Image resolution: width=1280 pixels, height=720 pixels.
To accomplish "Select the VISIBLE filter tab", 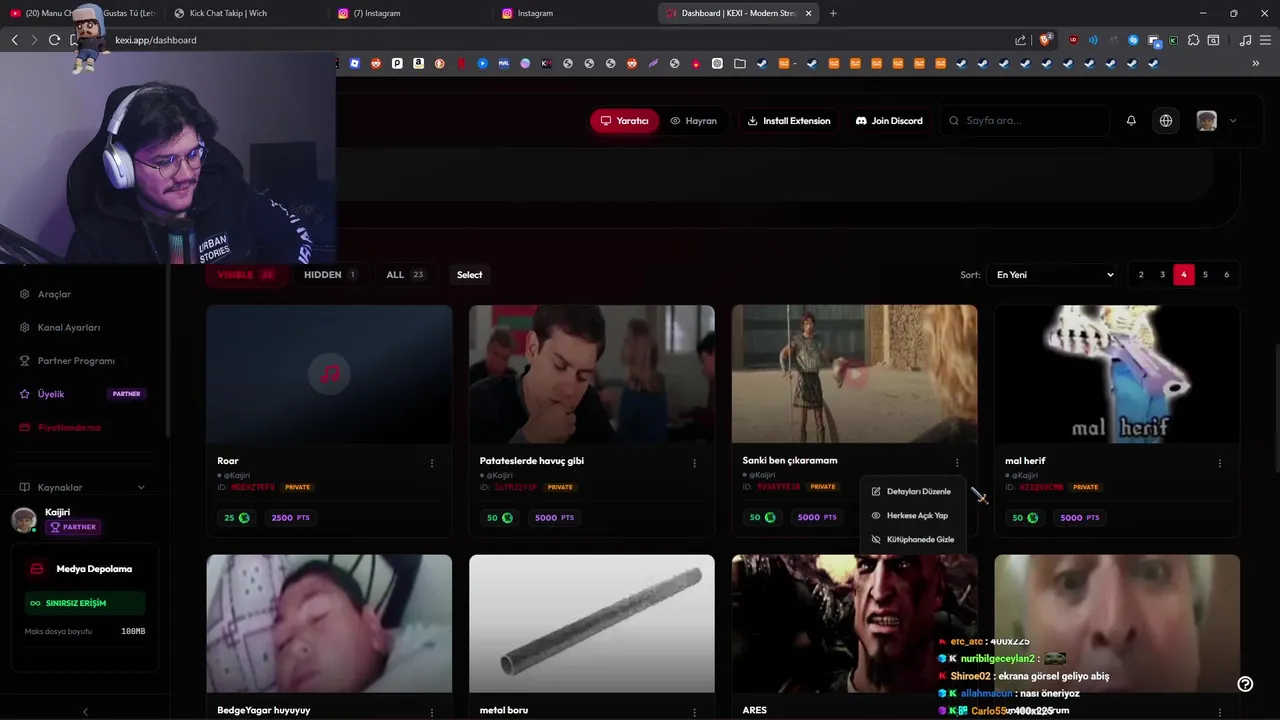I will click(245, 275).
